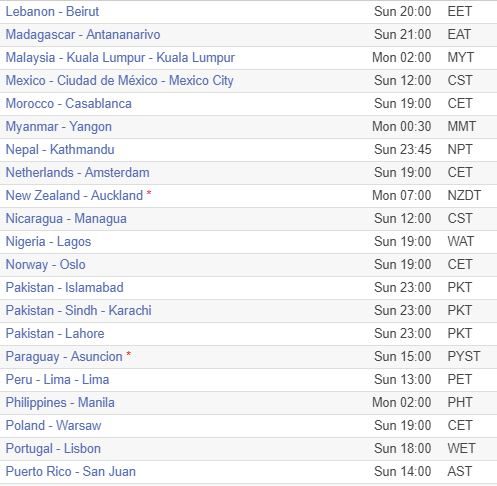Click the Peru - Lima - Lima link

57,380
